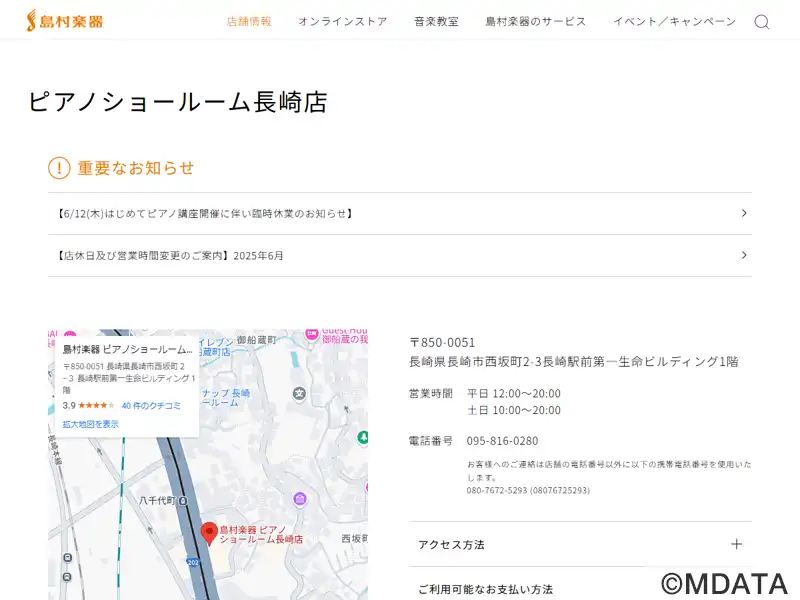The height and width of the screenshot is (600, 800).
Task: Click the 島村楽器 ピアノショールーム長崎店 map label
Action: [261, 534]
